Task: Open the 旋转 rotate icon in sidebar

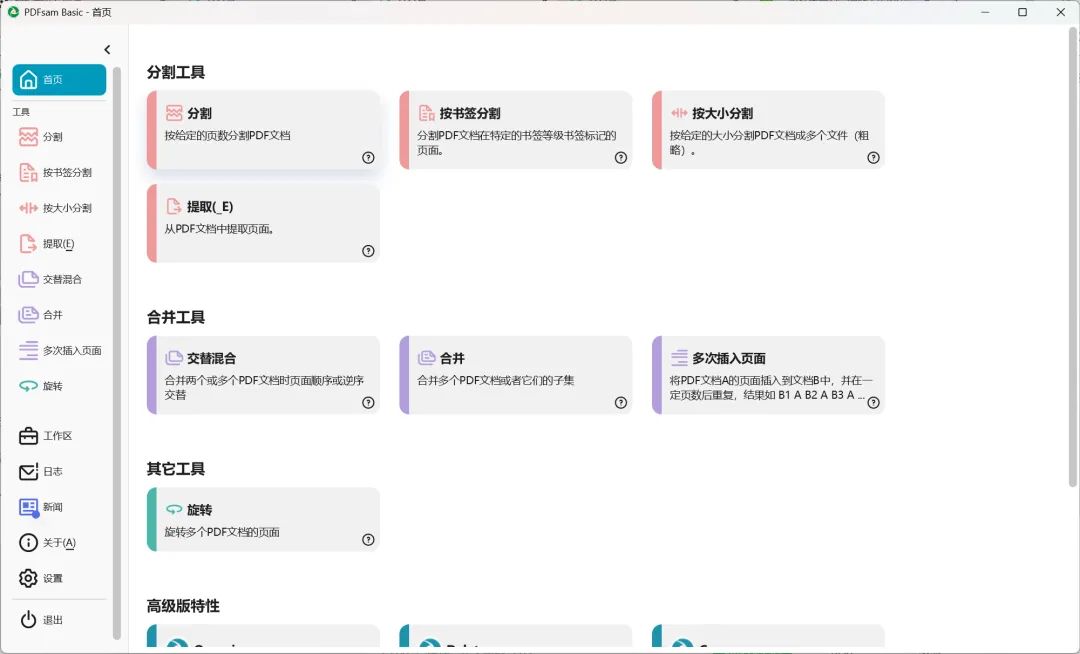Action: [28, 386]
